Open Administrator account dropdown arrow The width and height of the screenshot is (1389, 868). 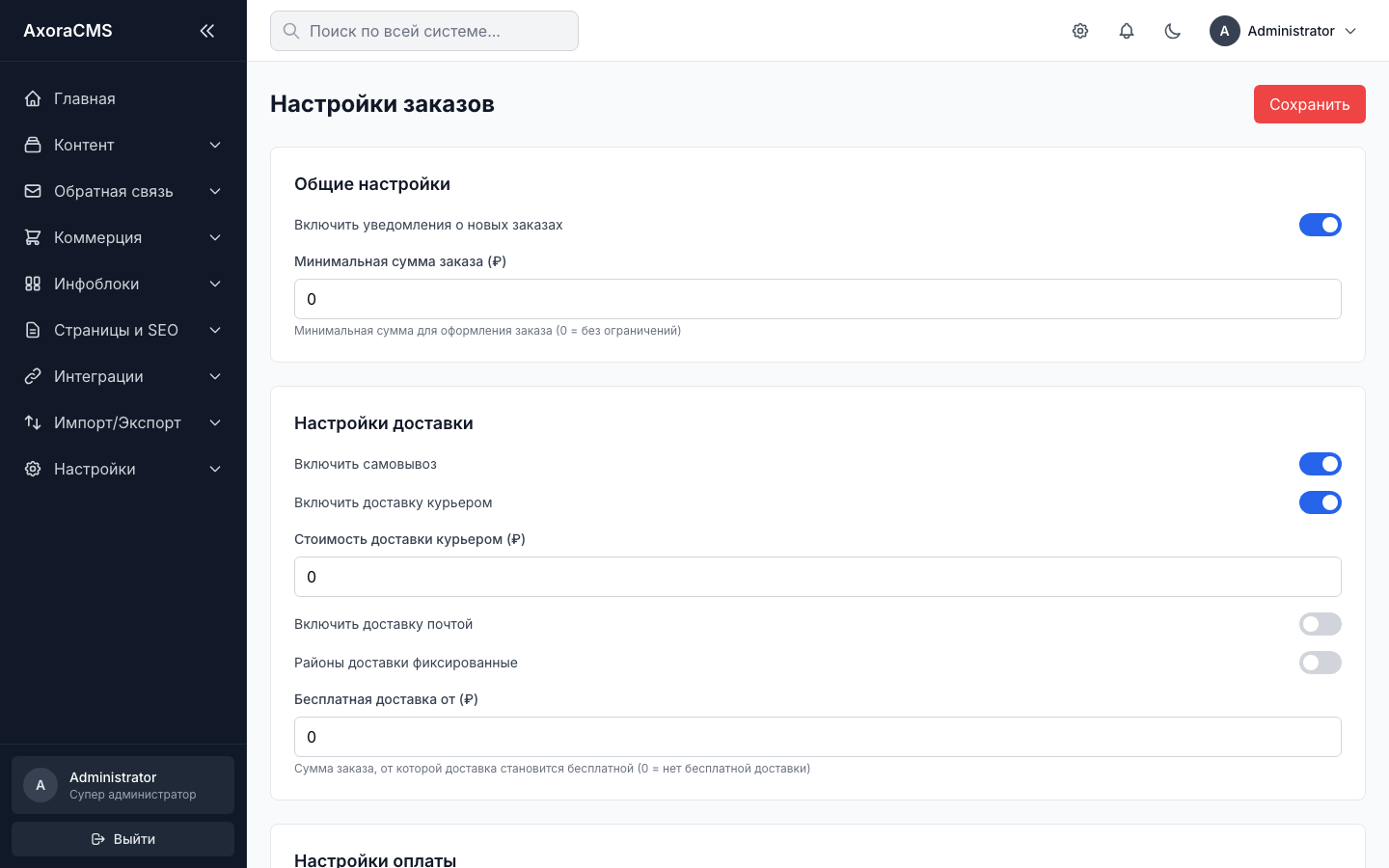coord(1350,31)
